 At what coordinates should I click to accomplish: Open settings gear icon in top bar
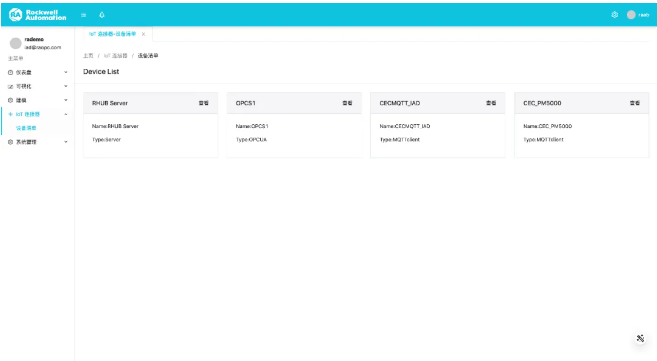[x=614, y=15]
